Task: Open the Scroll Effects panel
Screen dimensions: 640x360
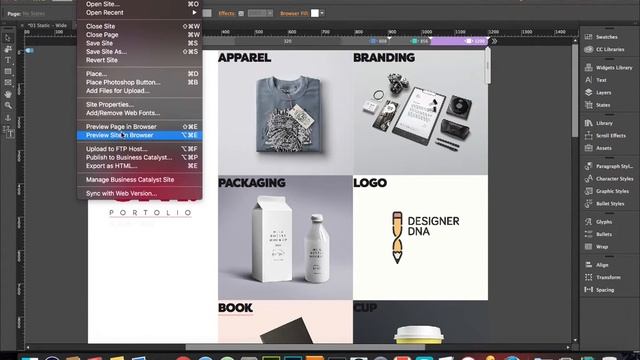Action: click(x=606, y=136)
